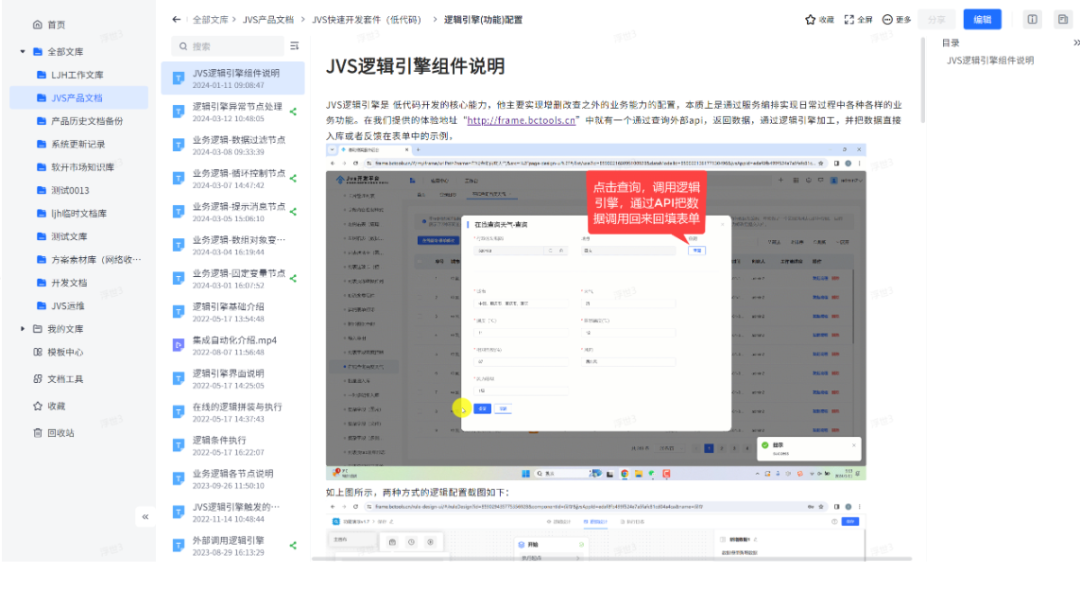
Task: Click share icon on 逻辑引擎异常节点处理
Action: [293, 112]
